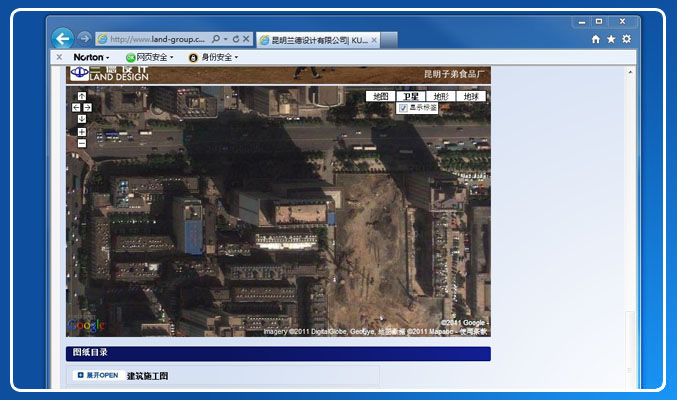Switch map to 地球 earth view
The width and height of the screenshot is (677, 400).
point(471,96)
